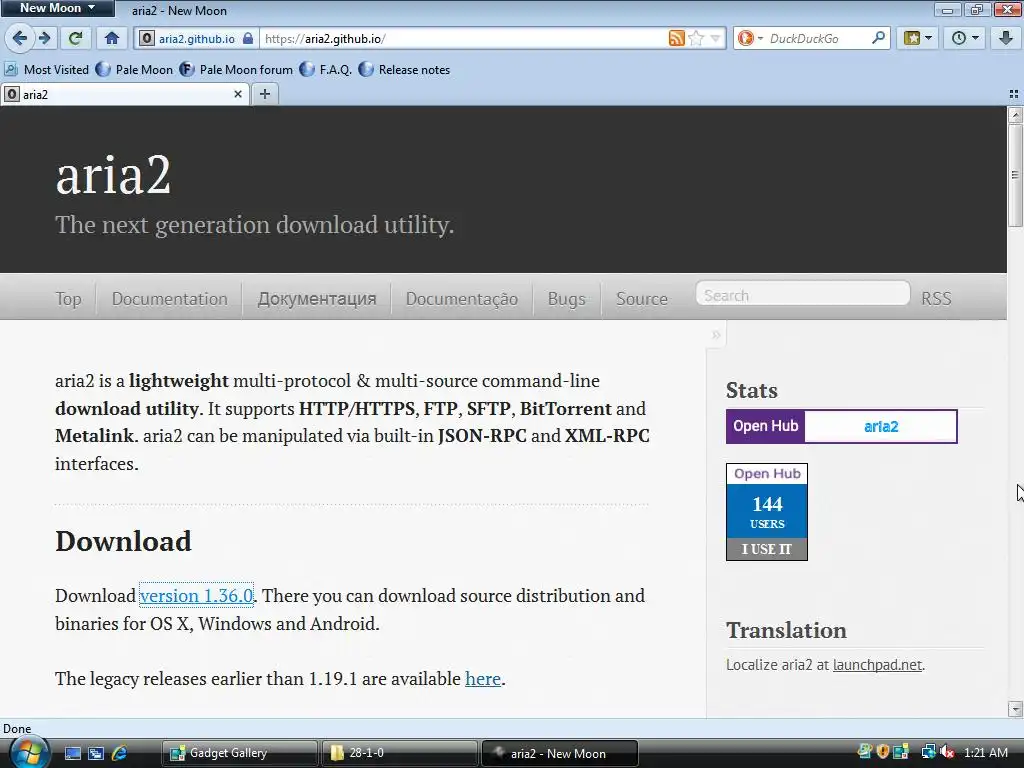Click the padlock security icon
The width and height of the screenshot is (1024, 768).
(248, 39)
